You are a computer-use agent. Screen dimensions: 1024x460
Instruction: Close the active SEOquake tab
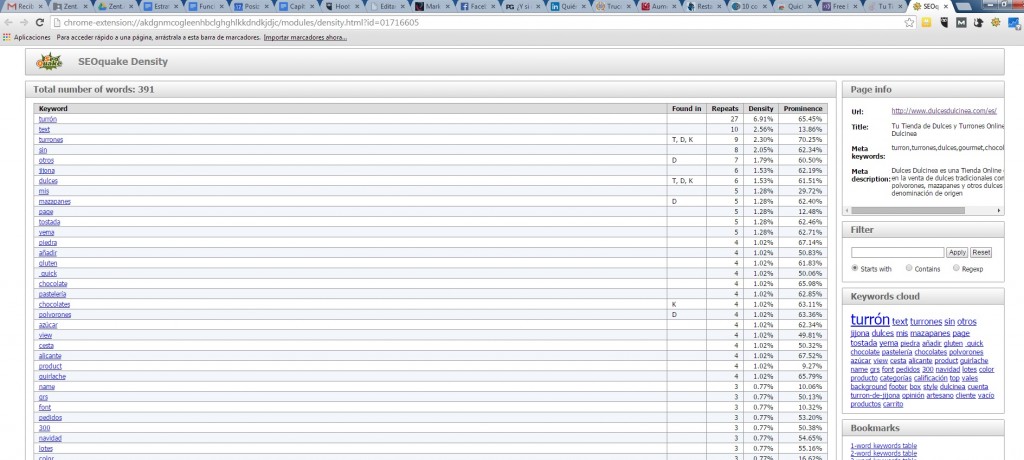(x=946, y=7)
